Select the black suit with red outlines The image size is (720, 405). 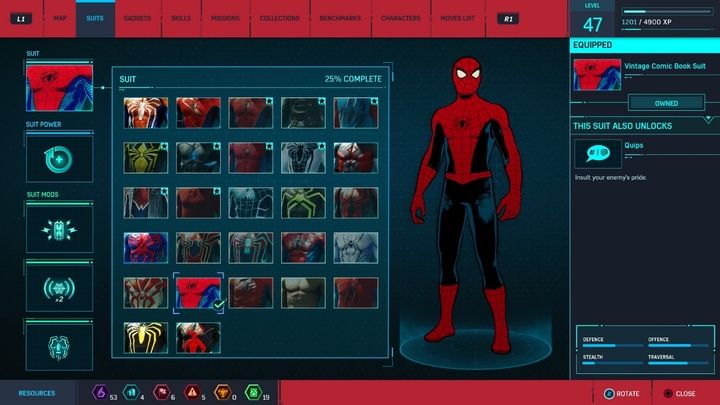(x=198, y=248)
